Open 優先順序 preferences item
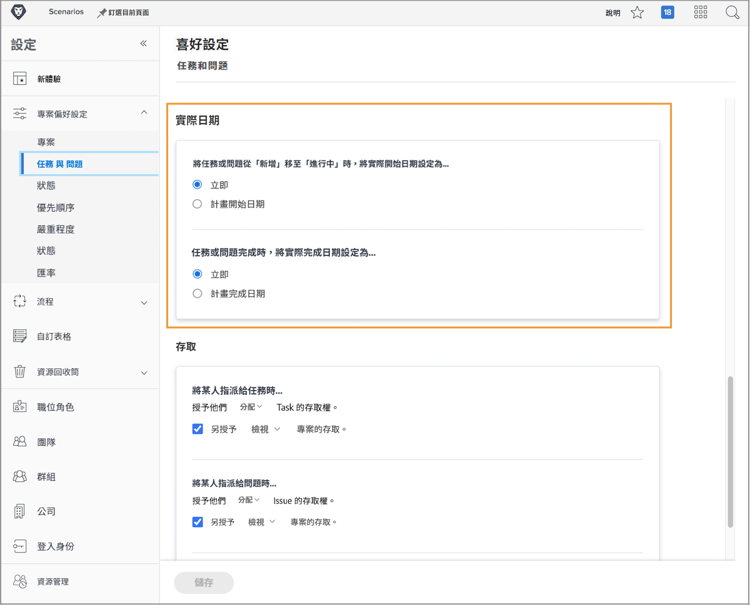The height and width of the screenshot is (605, 750). (x=55, y=207)
